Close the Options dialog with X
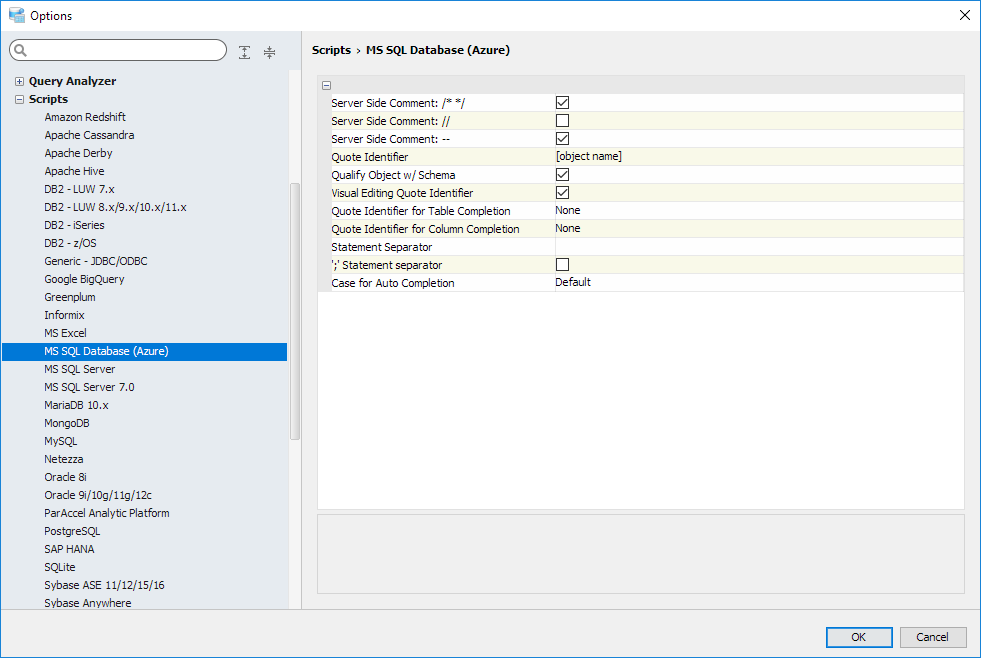 point(964,15)
